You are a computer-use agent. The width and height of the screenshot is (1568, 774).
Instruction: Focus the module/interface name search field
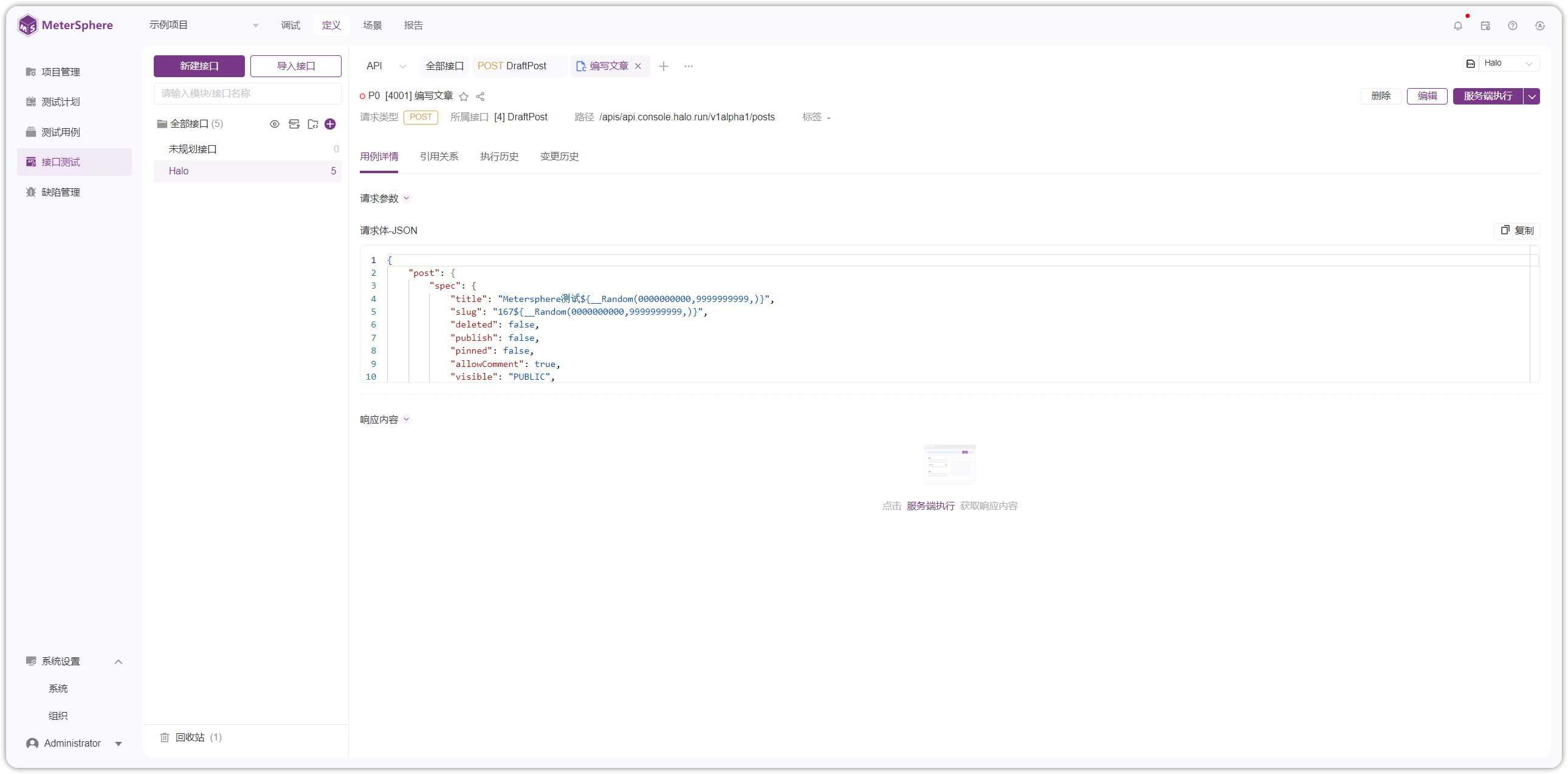(x=248, y=93)
